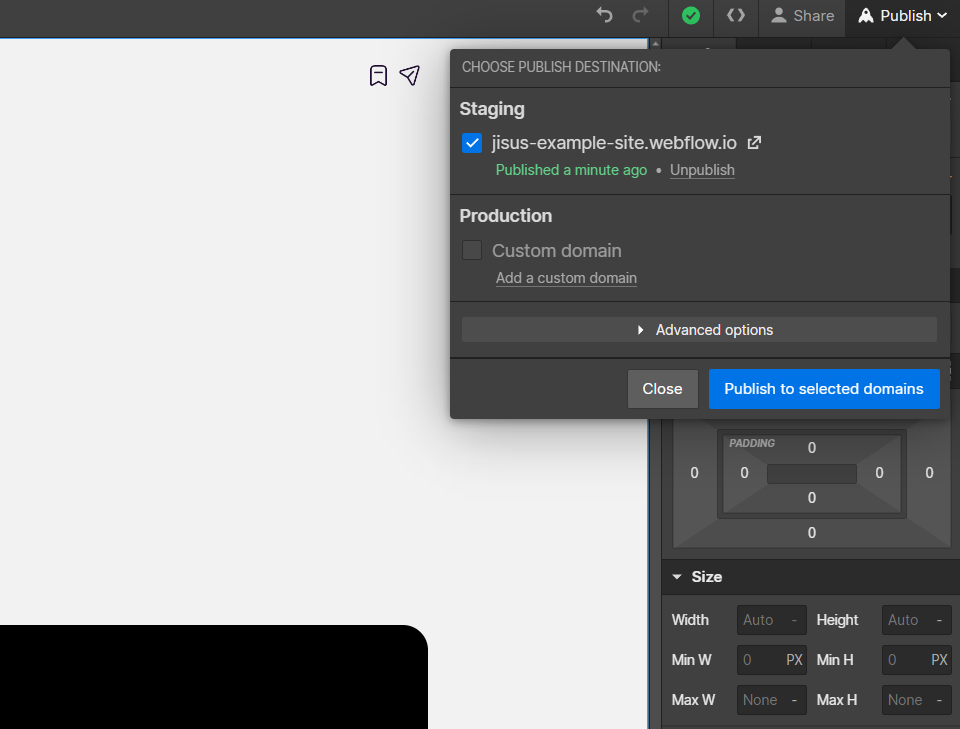Click Add a custom domain link

[x=566, y=278]
